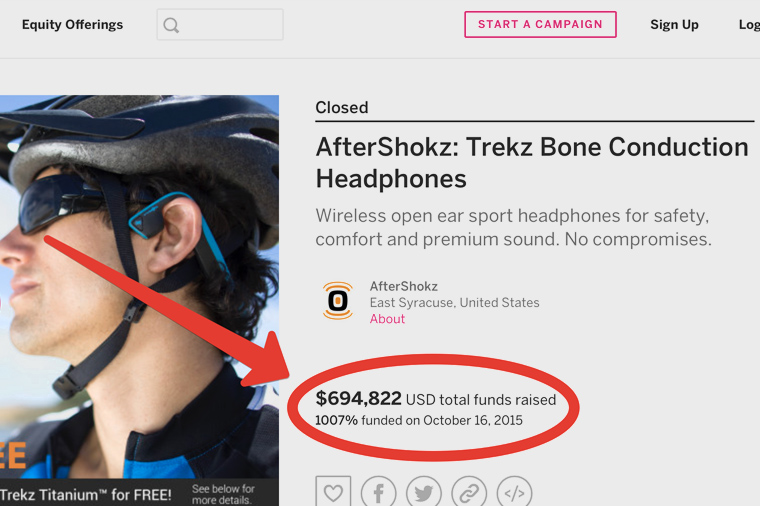Click the AfterShokz Trekz campaign title

point(531,162)
